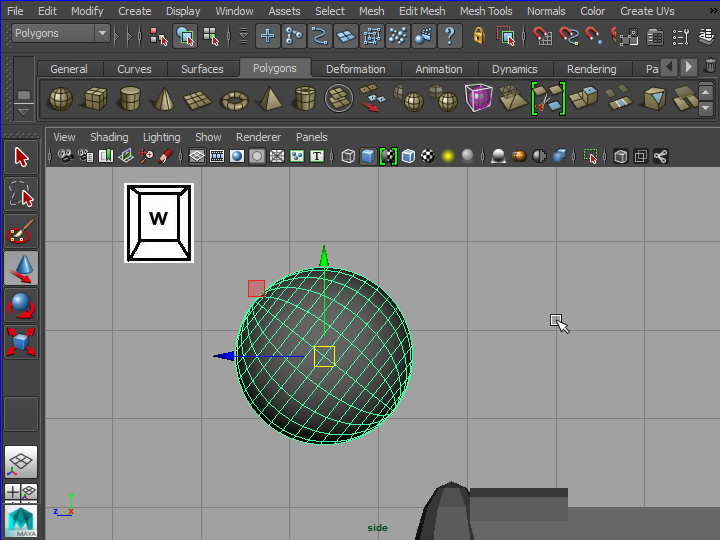Screen dimensions: 720x540
Task: Toggle textured display checker icon
Action: [x=428, y=157]
